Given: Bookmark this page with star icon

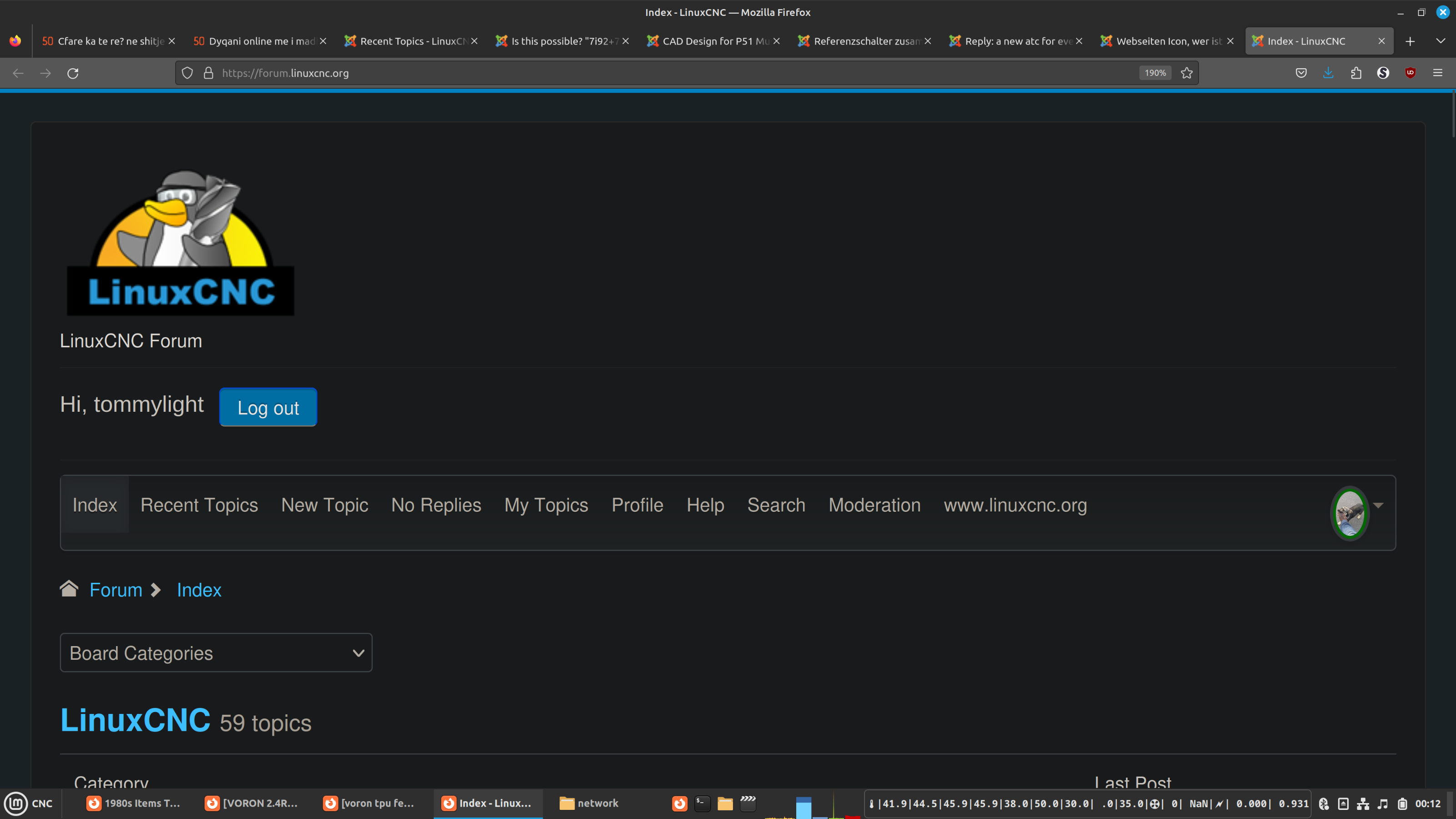Looking at the screenshot, I should point(1187,73).
